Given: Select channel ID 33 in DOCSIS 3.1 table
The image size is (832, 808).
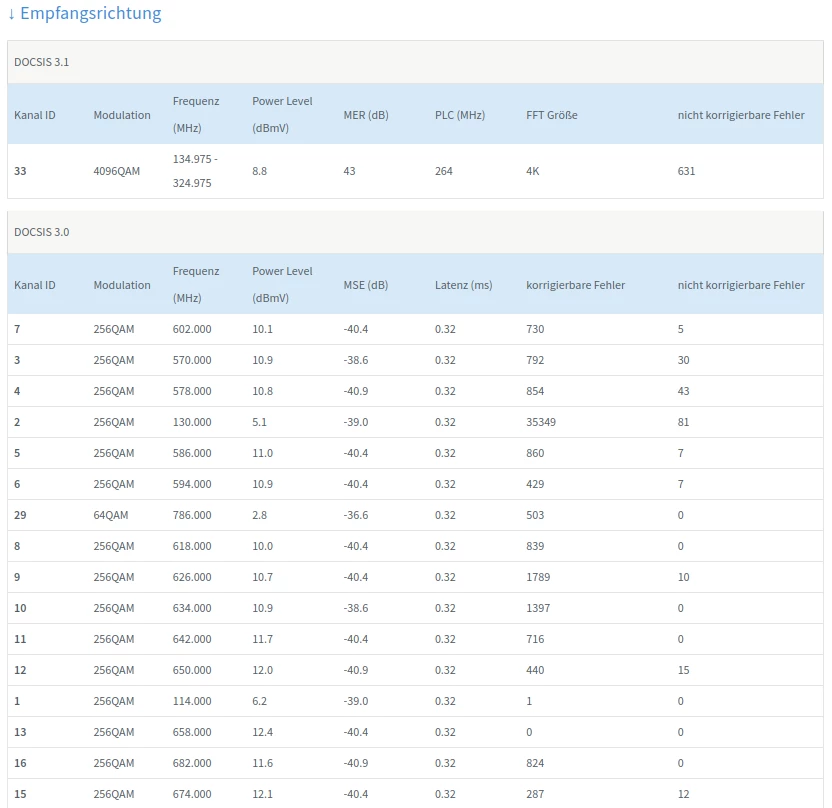Looking at the screenshot, I should point(20,171).
